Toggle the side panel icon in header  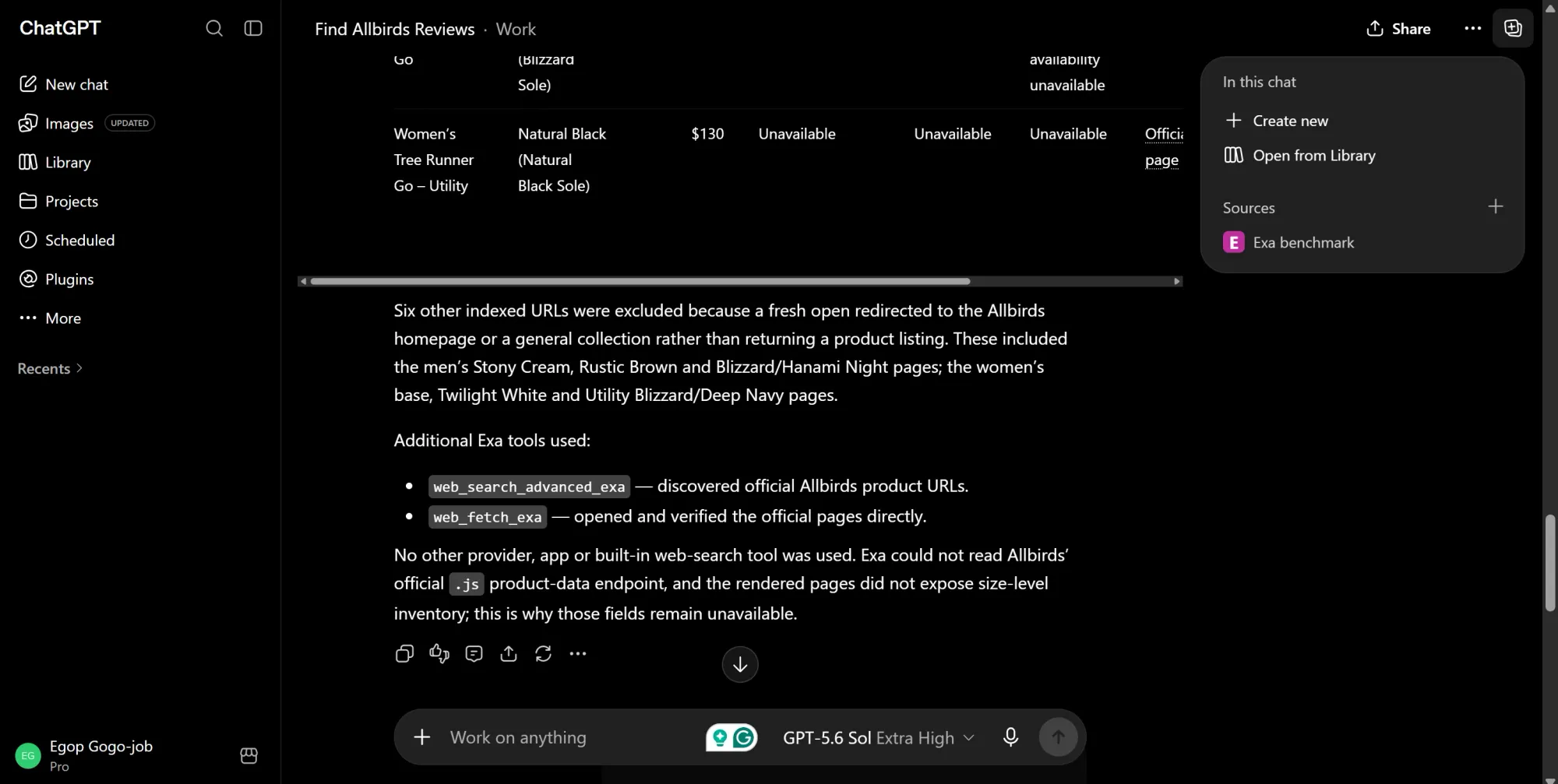click(1513, 29)
